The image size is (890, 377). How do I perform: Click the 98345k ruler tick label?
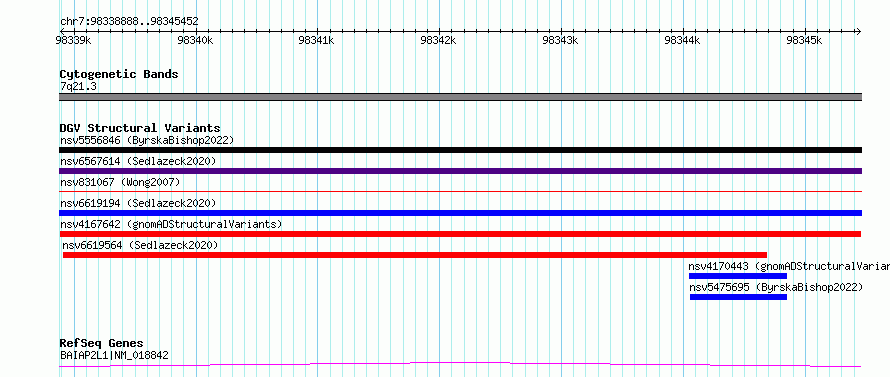point(804,40)
